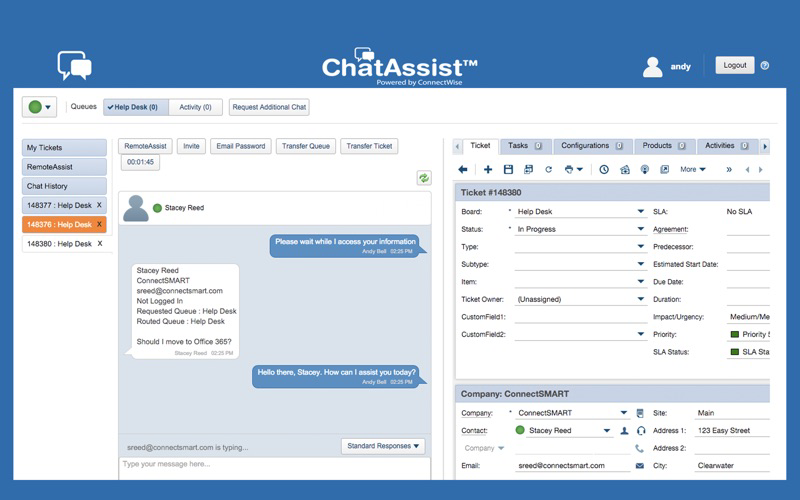Switch to the Tasks tab
The height and width of the screenshot is (500, 800).
click(x=524, y=146)
